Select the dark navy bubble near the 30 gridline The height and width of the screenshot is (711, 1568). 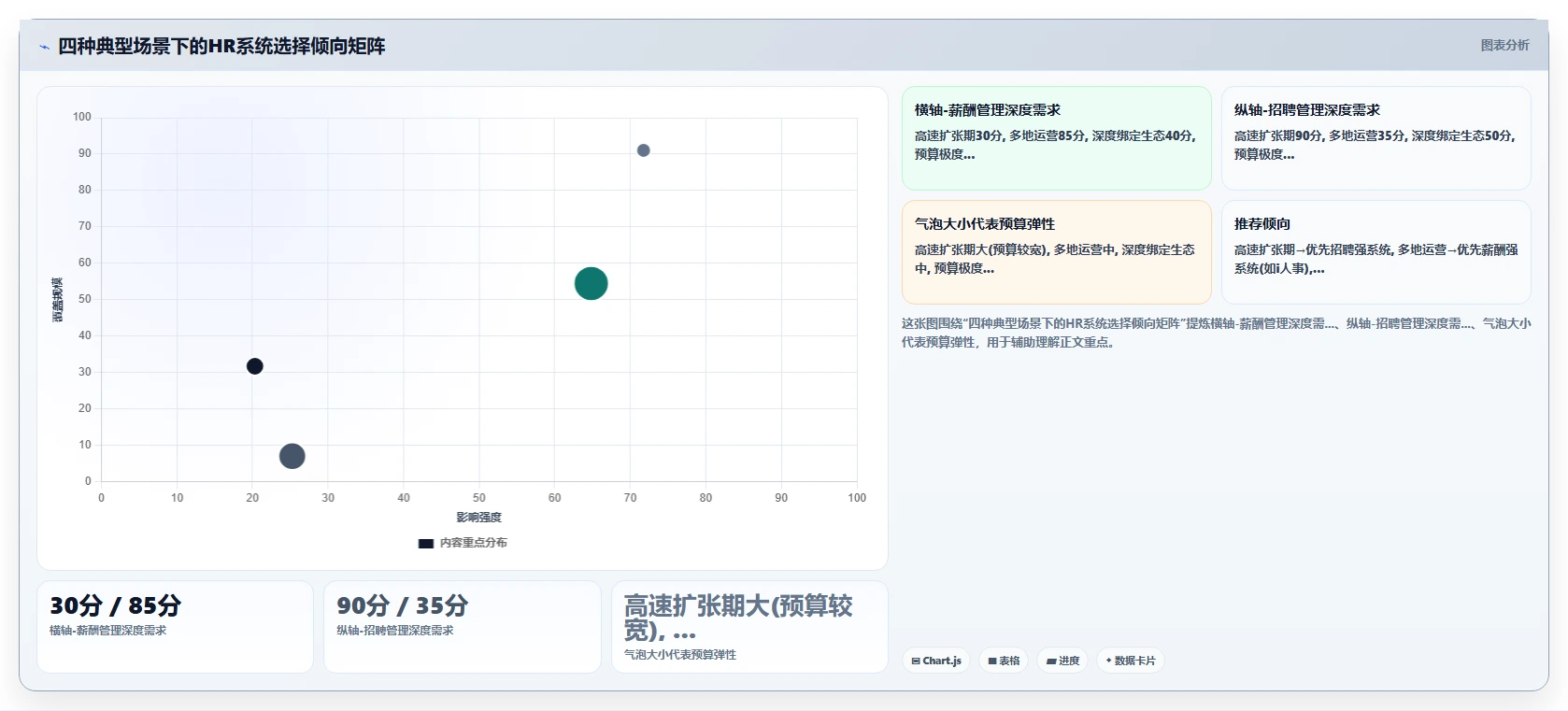pos(254,366)
